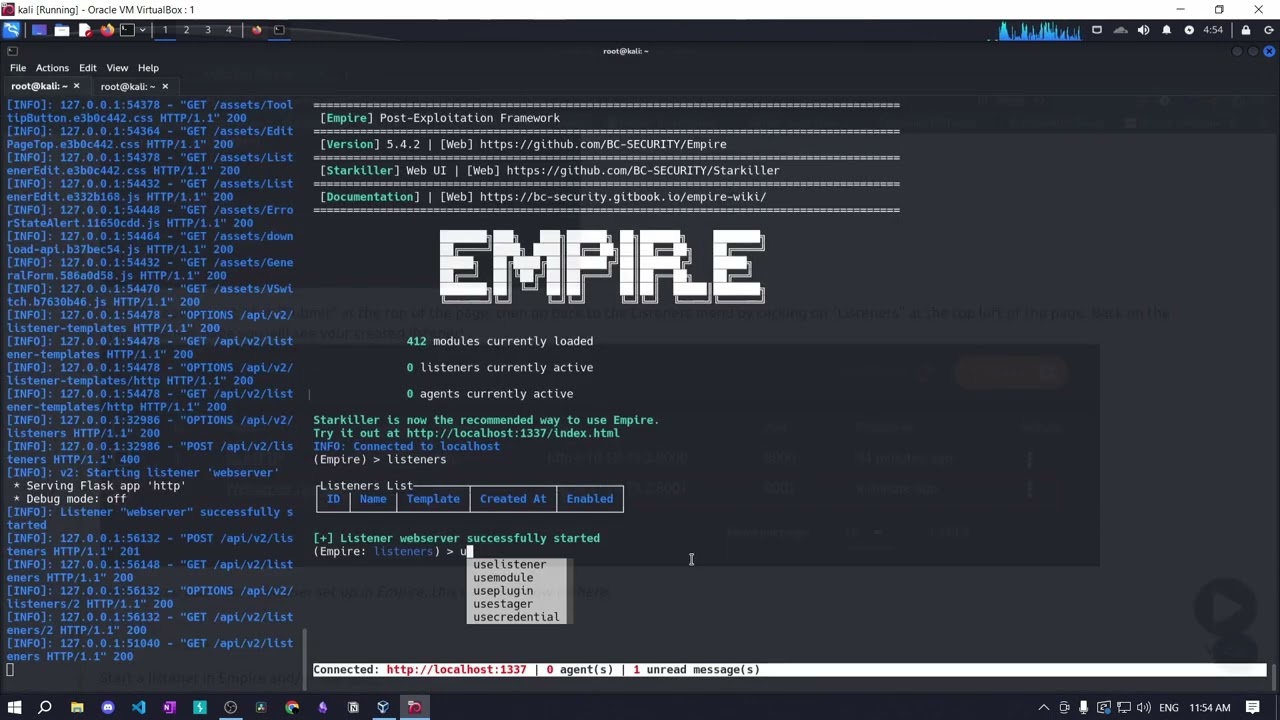This screenshot has width=1280, height=720.
Task: Click the show desktop panel icon
Action: (x=39, y=30)
